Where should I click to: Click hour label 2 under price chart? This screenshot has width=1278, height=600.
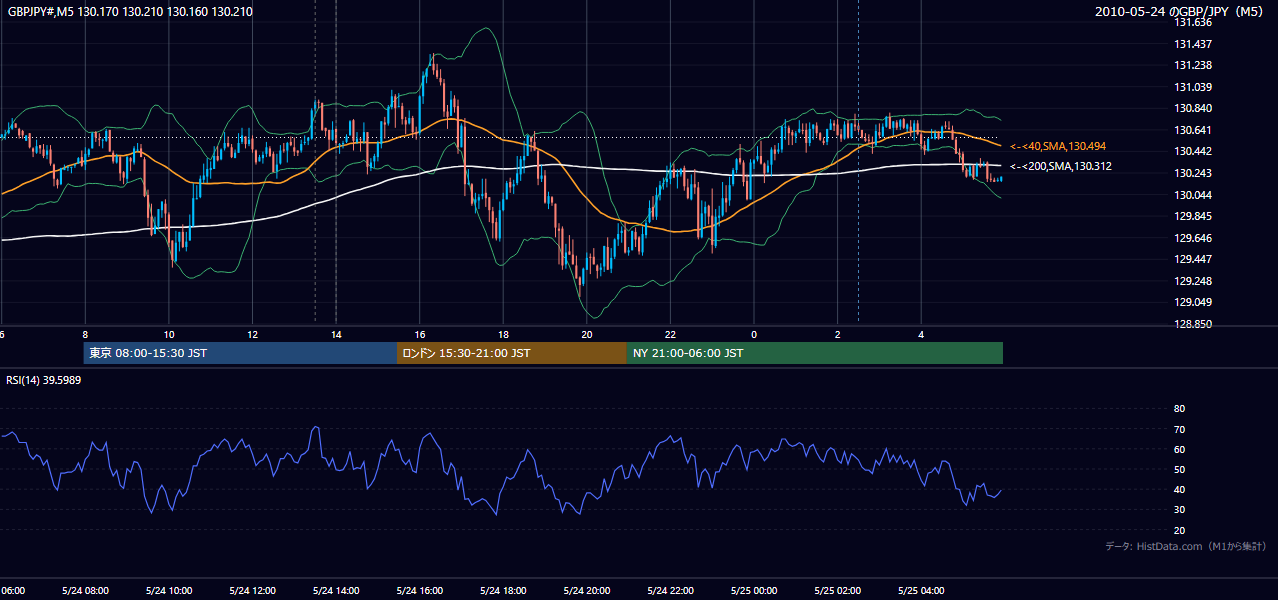[x=837, y=335]
